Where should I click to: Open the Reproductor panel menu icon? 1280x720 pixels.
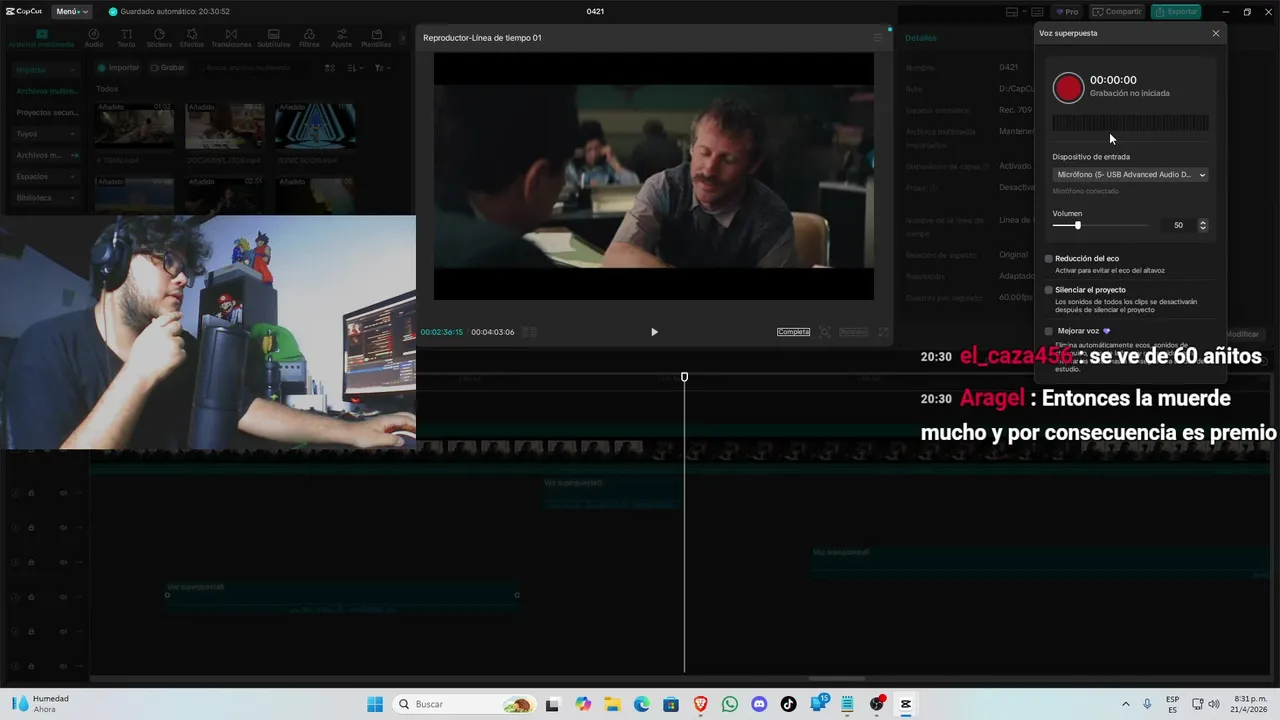(878, 38)
